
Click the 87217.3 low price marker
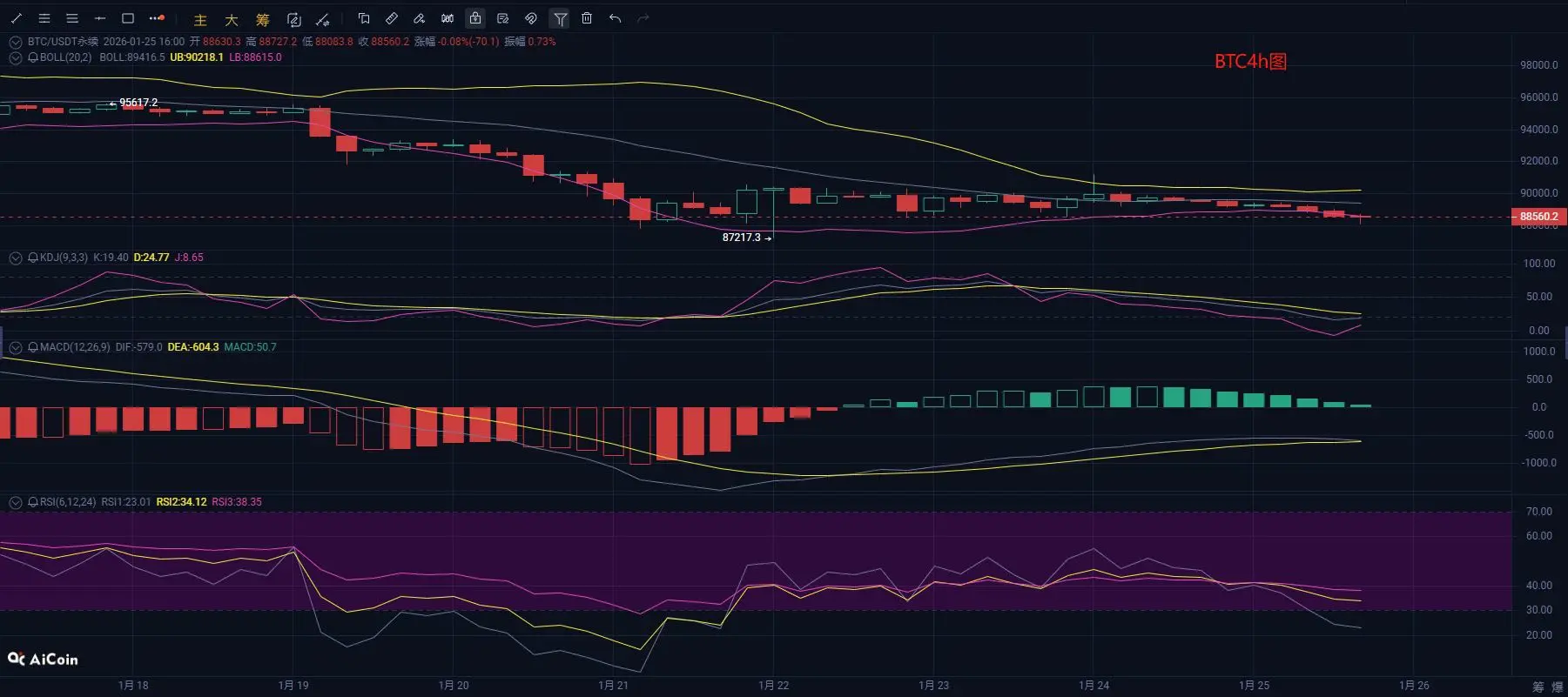point(742,238)
